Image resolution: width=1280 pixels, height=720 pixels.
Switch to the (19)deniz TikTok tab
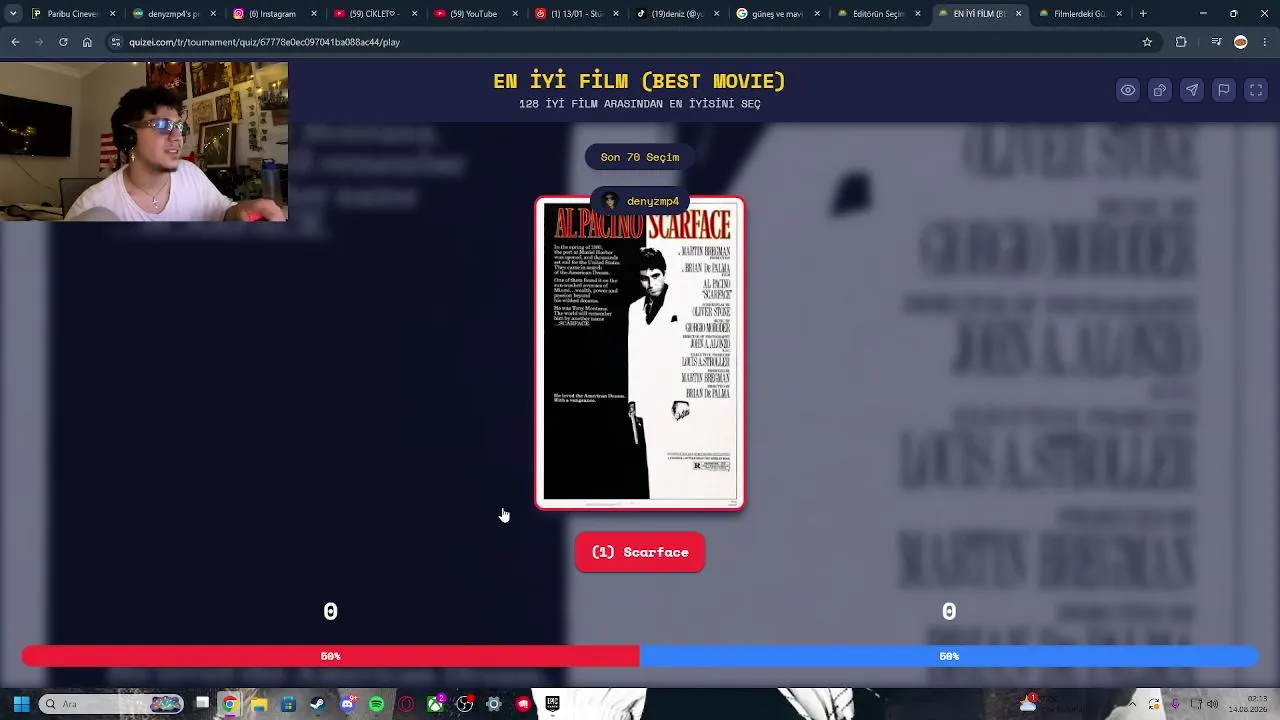tap(677, 14)
